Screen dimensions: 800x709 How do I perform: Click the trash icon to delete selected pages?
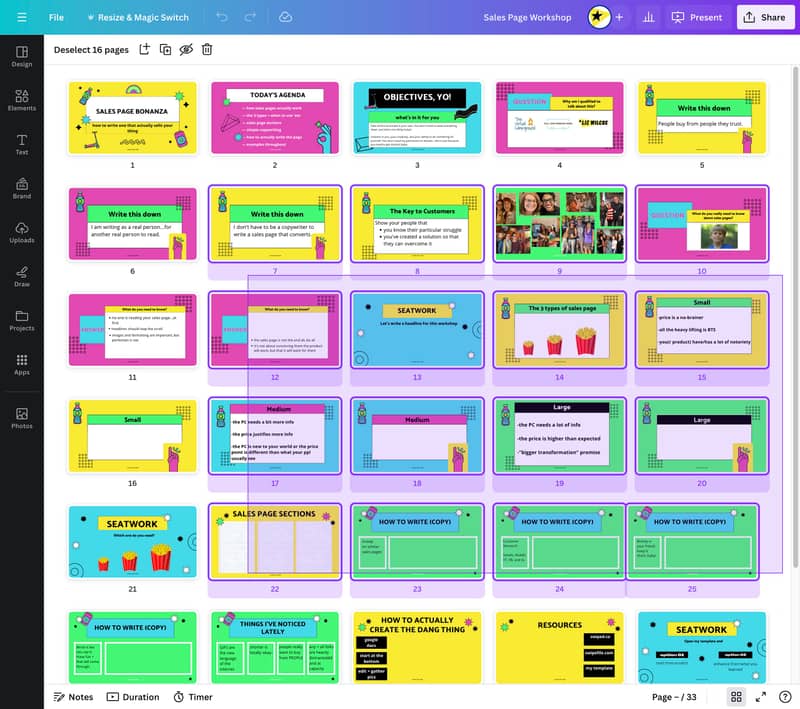(x=207, y=49)
